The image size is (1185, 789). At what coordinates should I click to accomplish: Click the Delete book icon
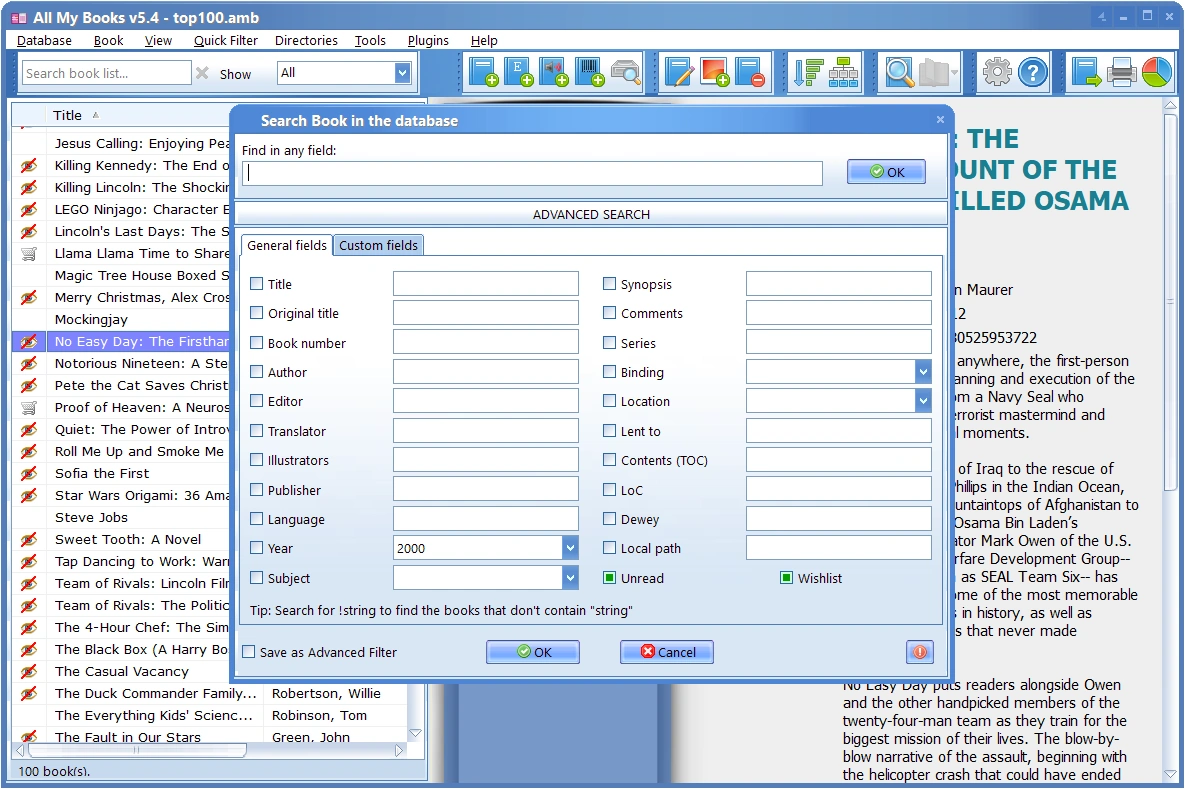coord(750,73)
